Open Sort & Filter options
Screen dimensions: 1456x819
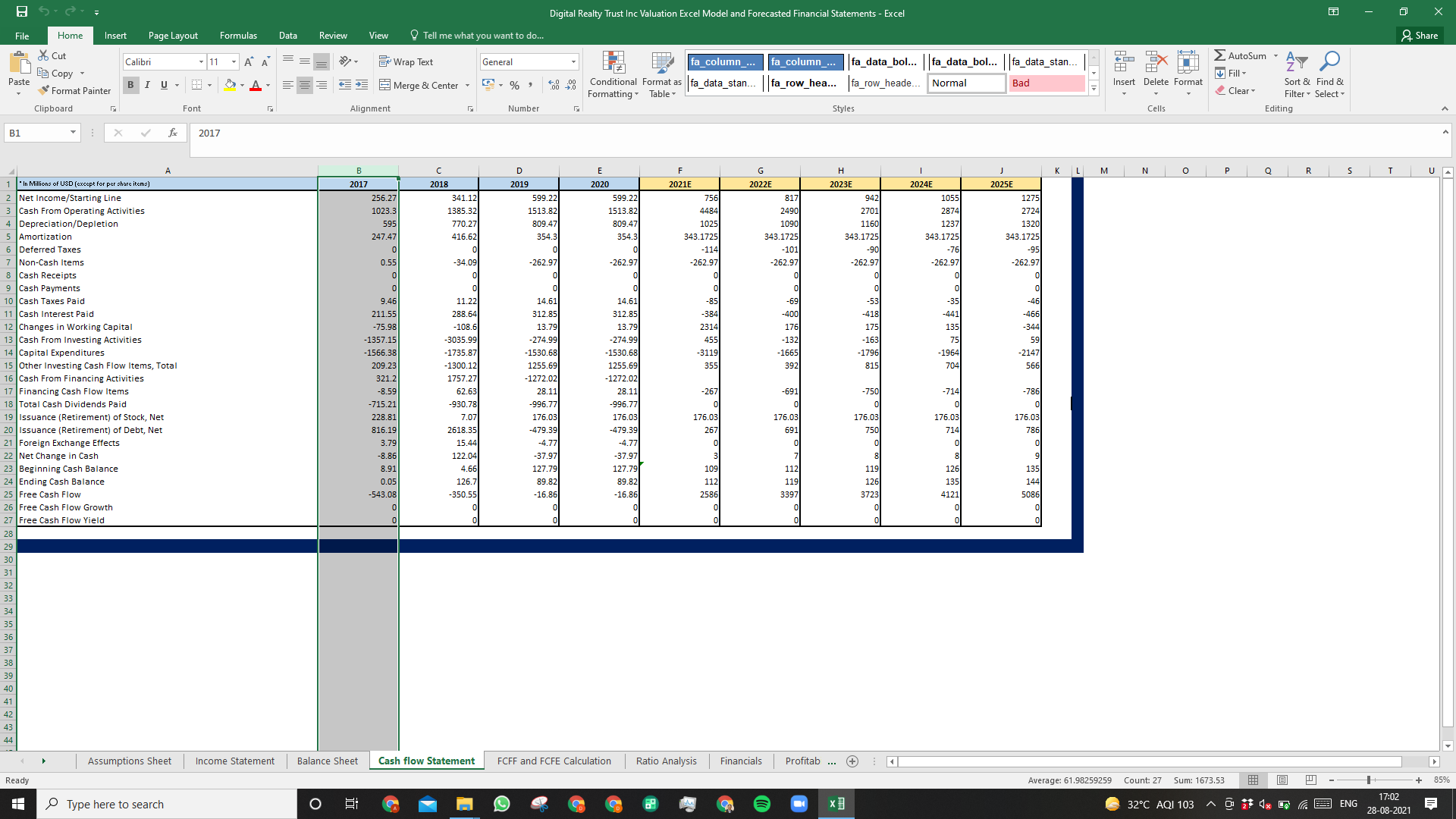(1297, 74)
